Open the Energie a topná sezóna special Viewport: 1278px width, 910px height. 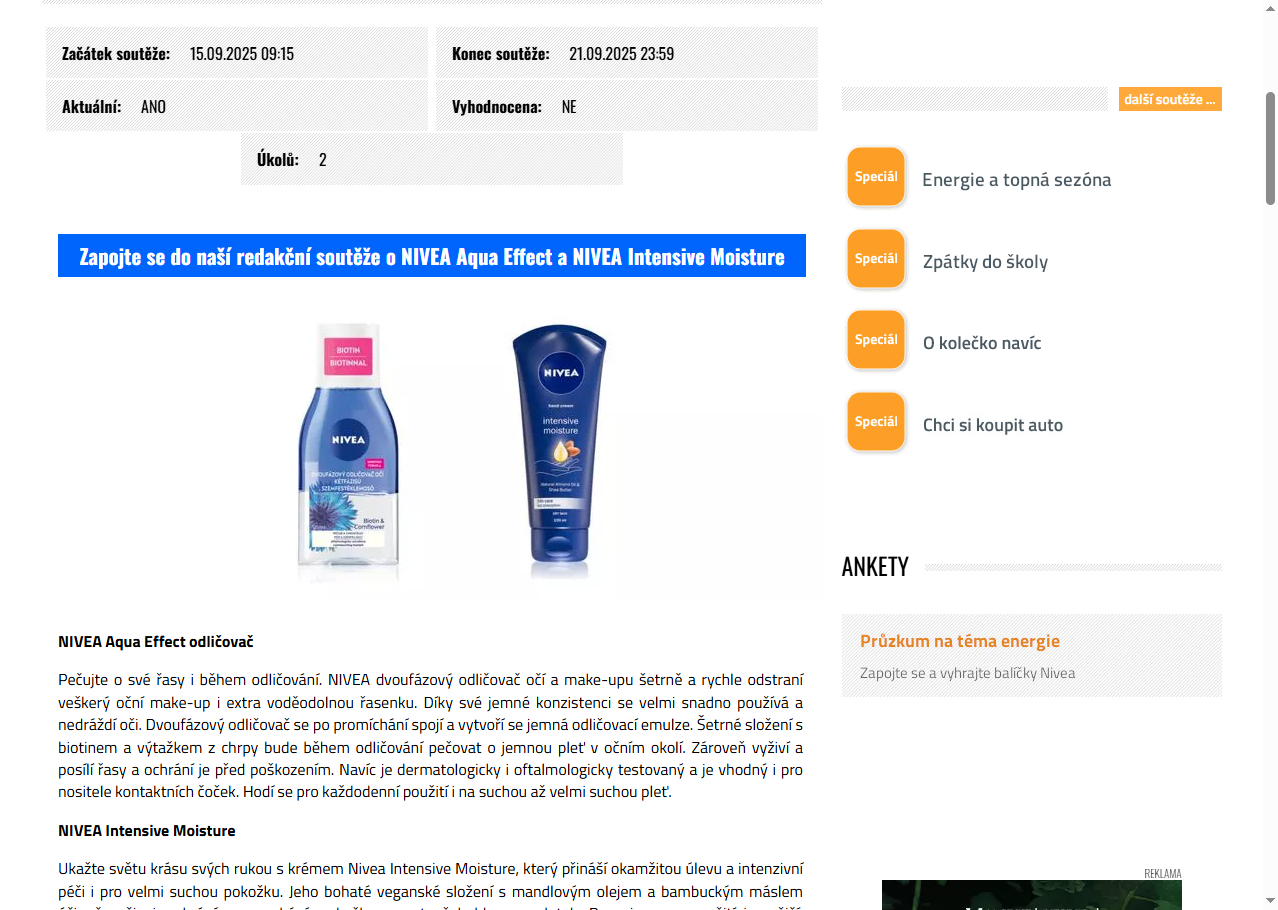point(1016,180)
